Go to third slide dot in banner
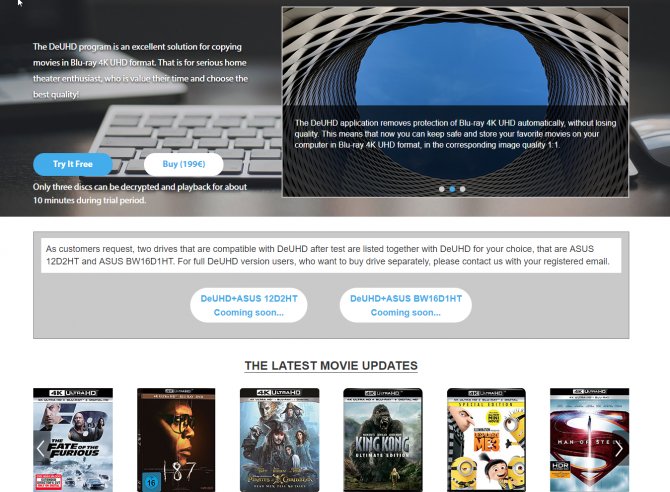The height and width of the screenshot is (492, 670). point(463,189)
